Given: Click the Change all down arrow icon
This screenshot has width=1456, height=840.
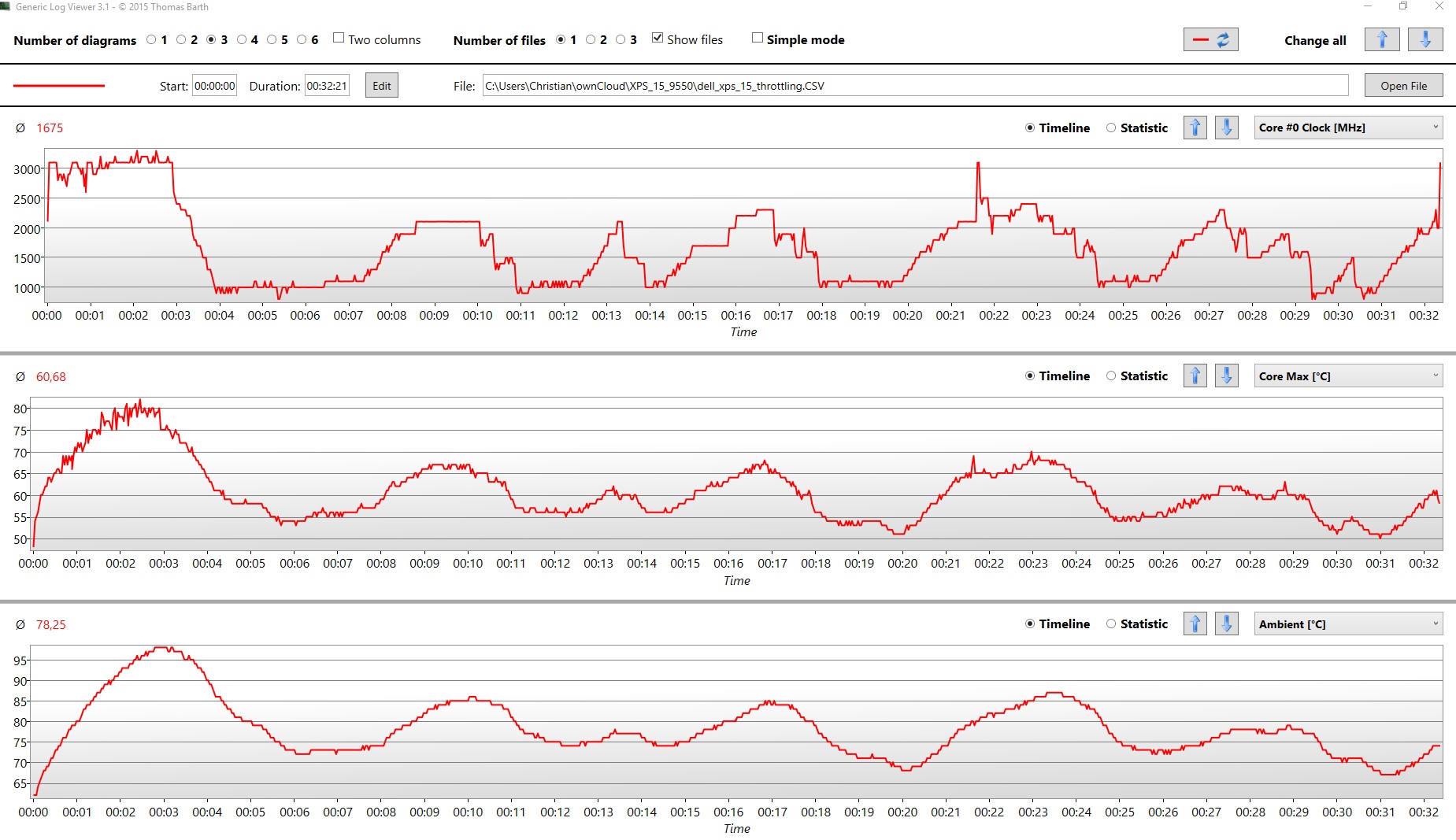Looking at the screenshot, I should click(x=1425, y=39).
